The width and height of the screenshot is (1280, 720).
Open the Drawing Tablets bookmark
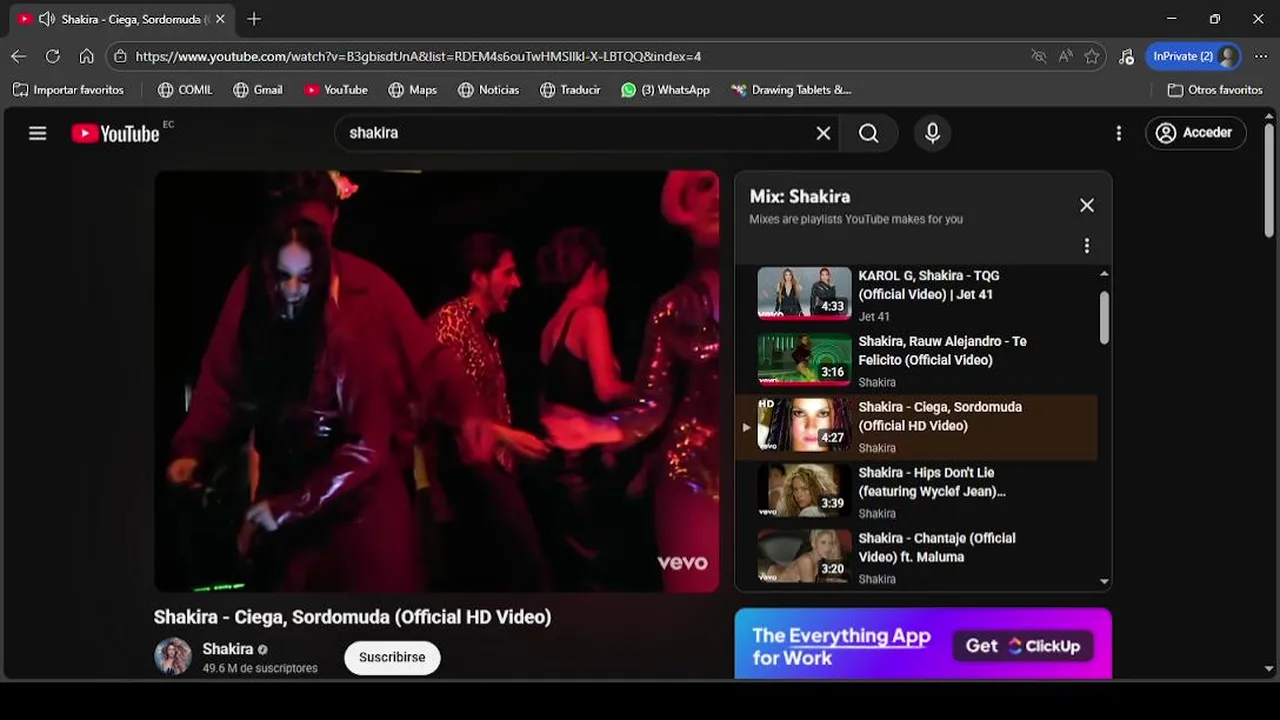click(791, 90)
